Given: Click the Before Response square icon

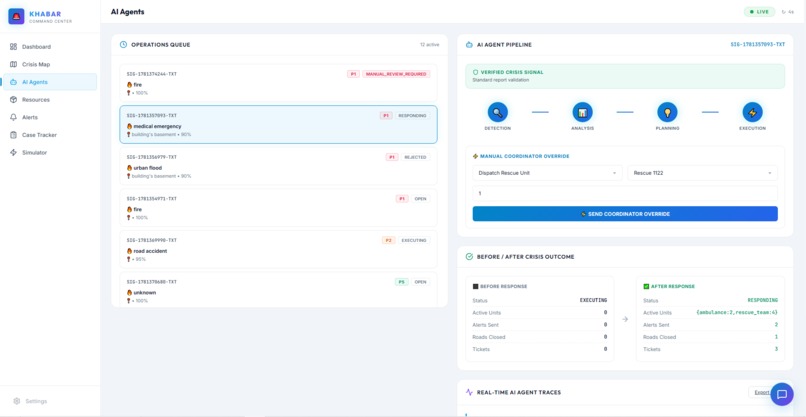Looking at the screenshot, I should 475,286.
